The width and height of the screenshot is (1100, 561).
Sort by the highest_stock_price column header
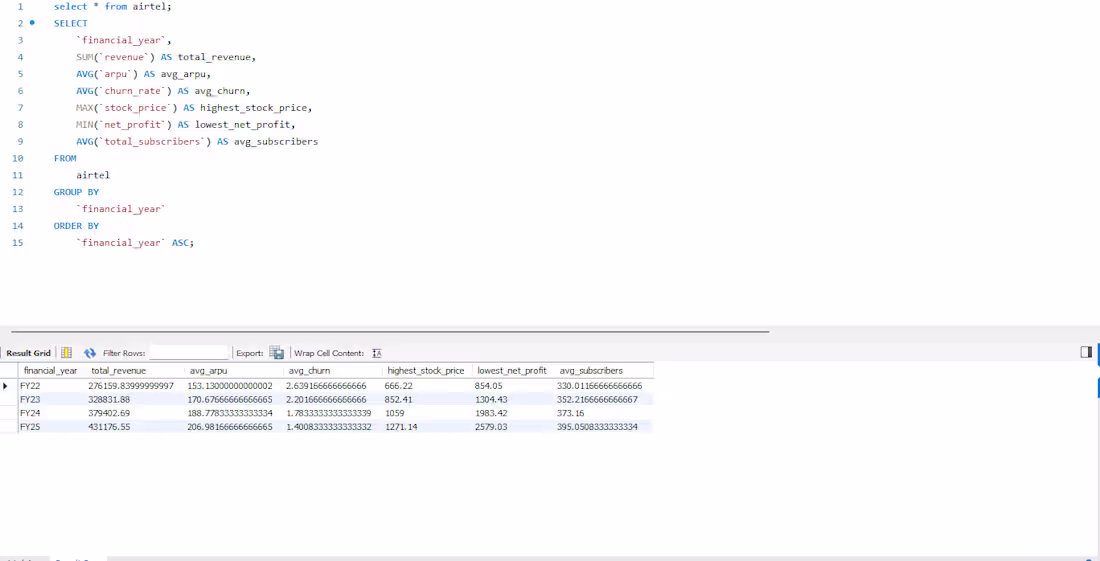click(x=426, y=370)
